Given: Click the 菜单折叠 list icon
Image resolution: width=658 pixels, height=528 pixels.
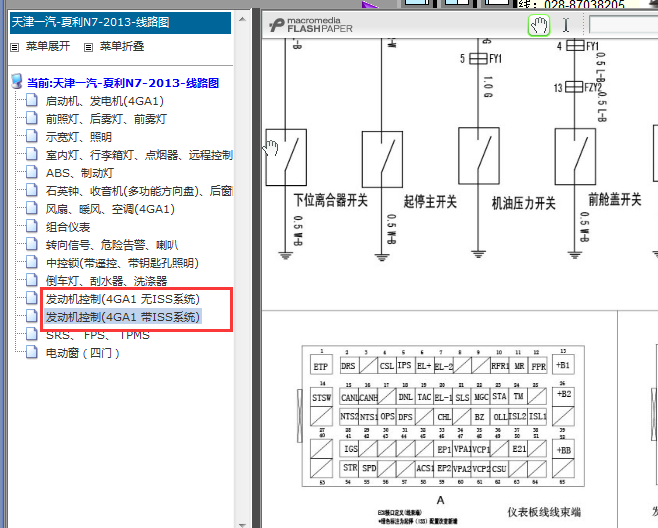Looking at the screenshot, I should pos(88,47).
